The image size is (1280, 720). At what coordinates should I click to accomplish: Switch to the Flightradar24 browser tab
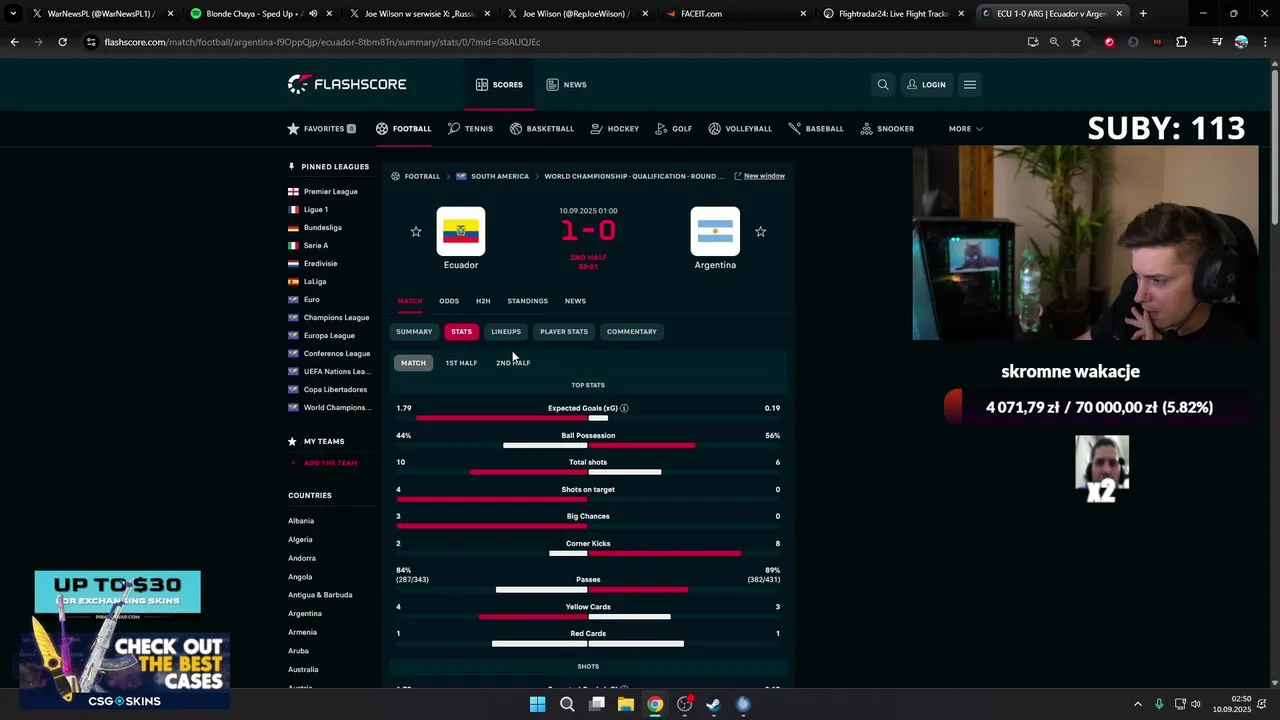point(894,14)
